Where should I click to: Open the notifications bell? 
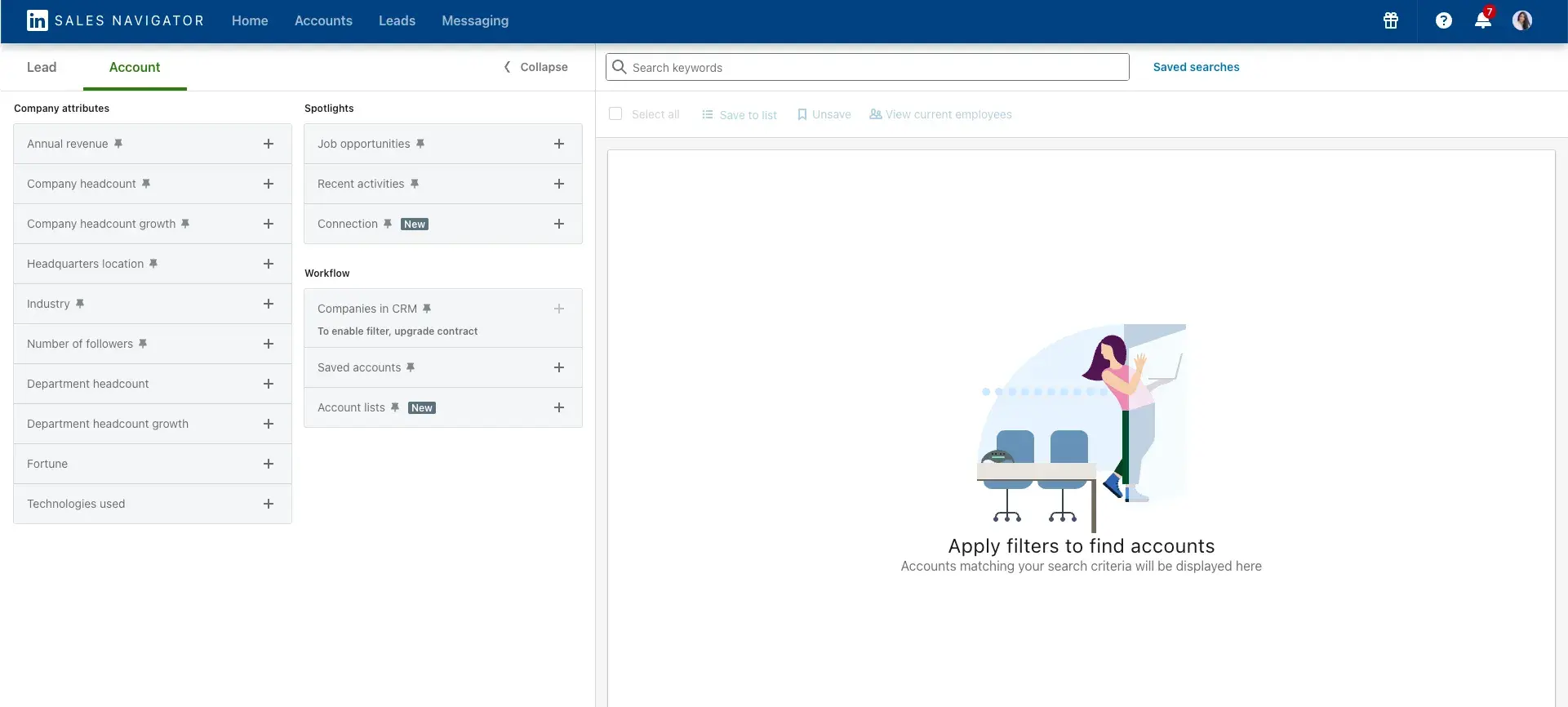[x=1483, y=20]
